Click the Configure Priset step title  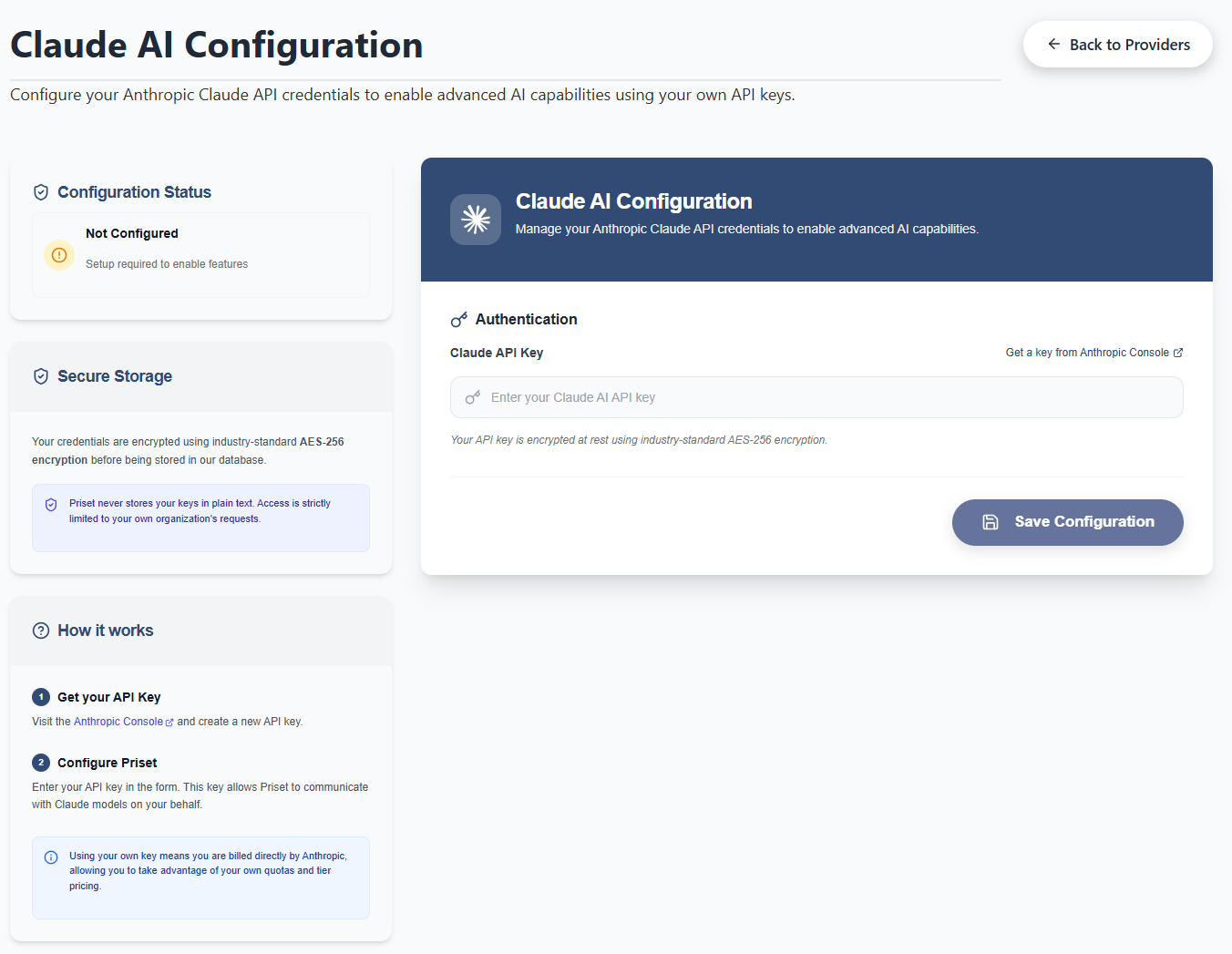[108, 763]
